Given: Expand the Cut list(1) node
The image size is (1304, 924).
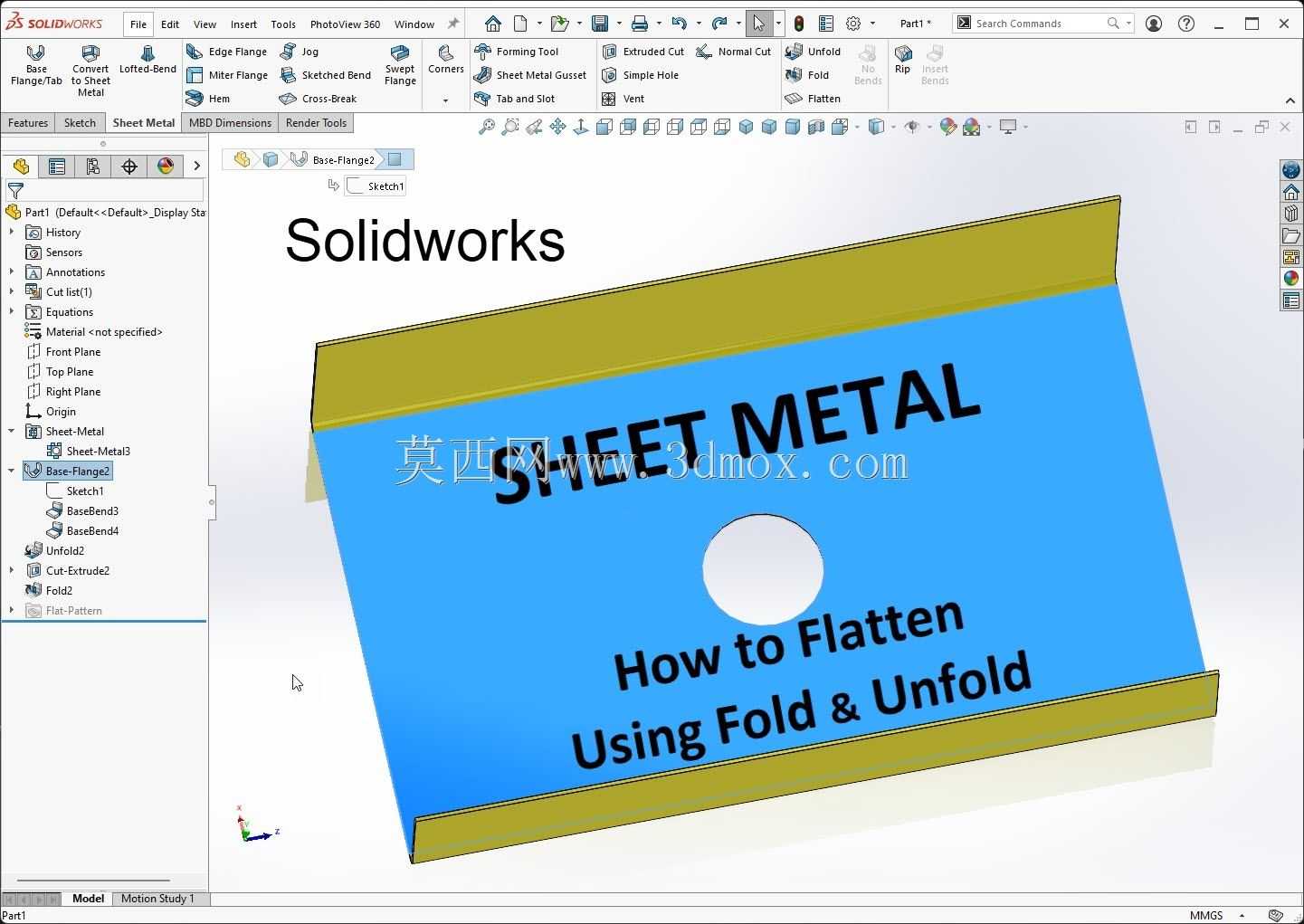Looking at the screenshot, I should (12, 292).
